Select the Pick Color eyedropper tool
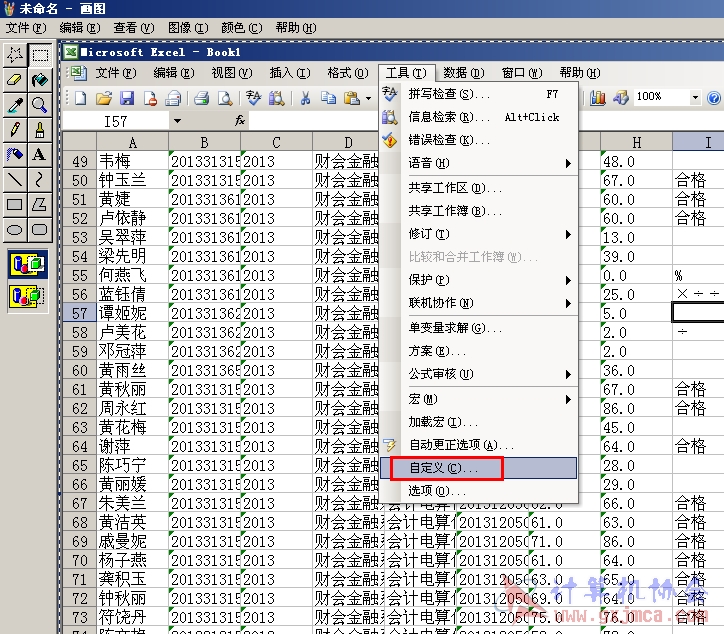 point(15,105)
